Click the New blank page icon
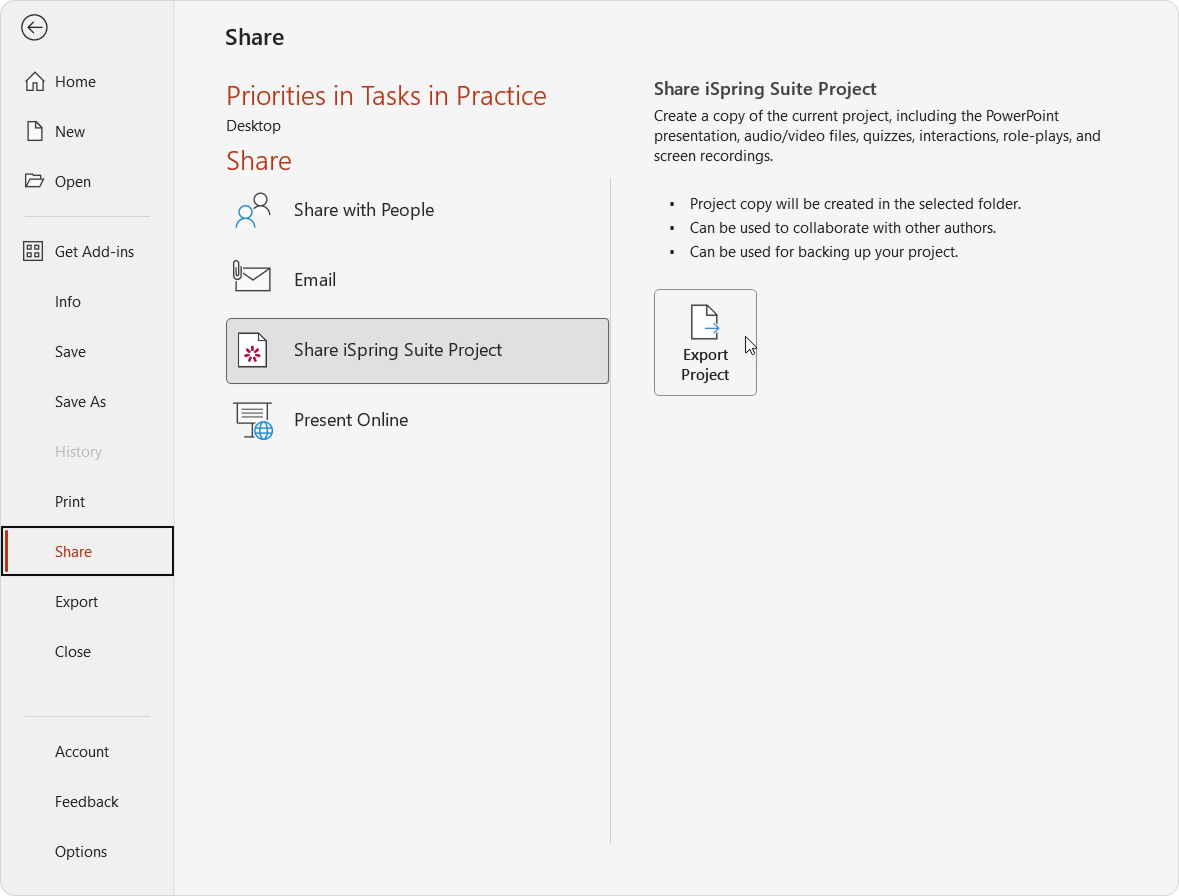 pos(35,132)
